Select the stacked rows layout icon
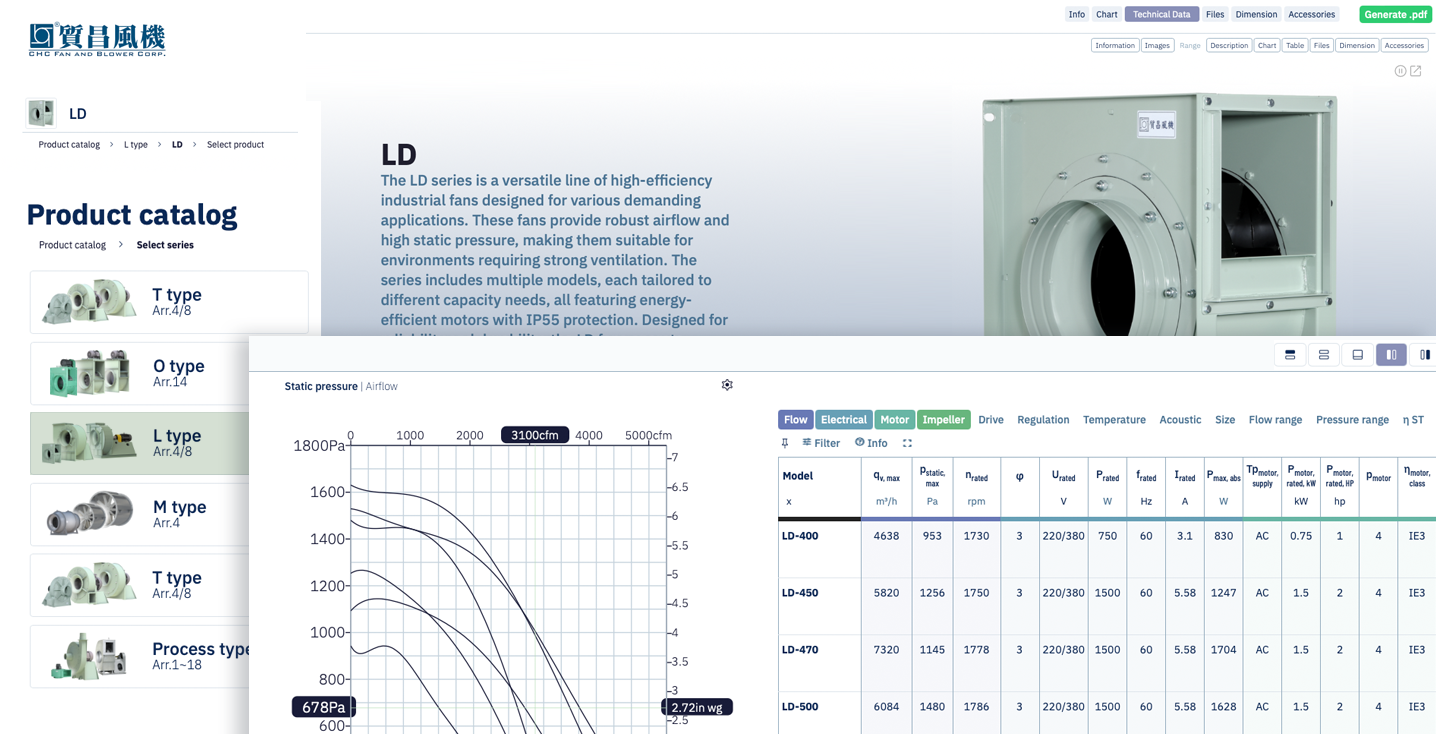The width and height of the screenshot is (1436, 734). (x=1324, y=355)
